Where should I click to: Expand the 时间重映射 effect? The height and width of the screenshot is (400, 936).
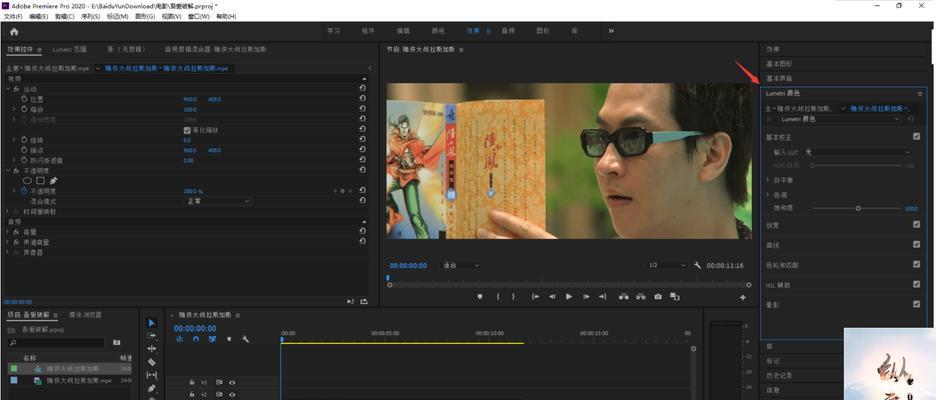click(x=8, y=211)
